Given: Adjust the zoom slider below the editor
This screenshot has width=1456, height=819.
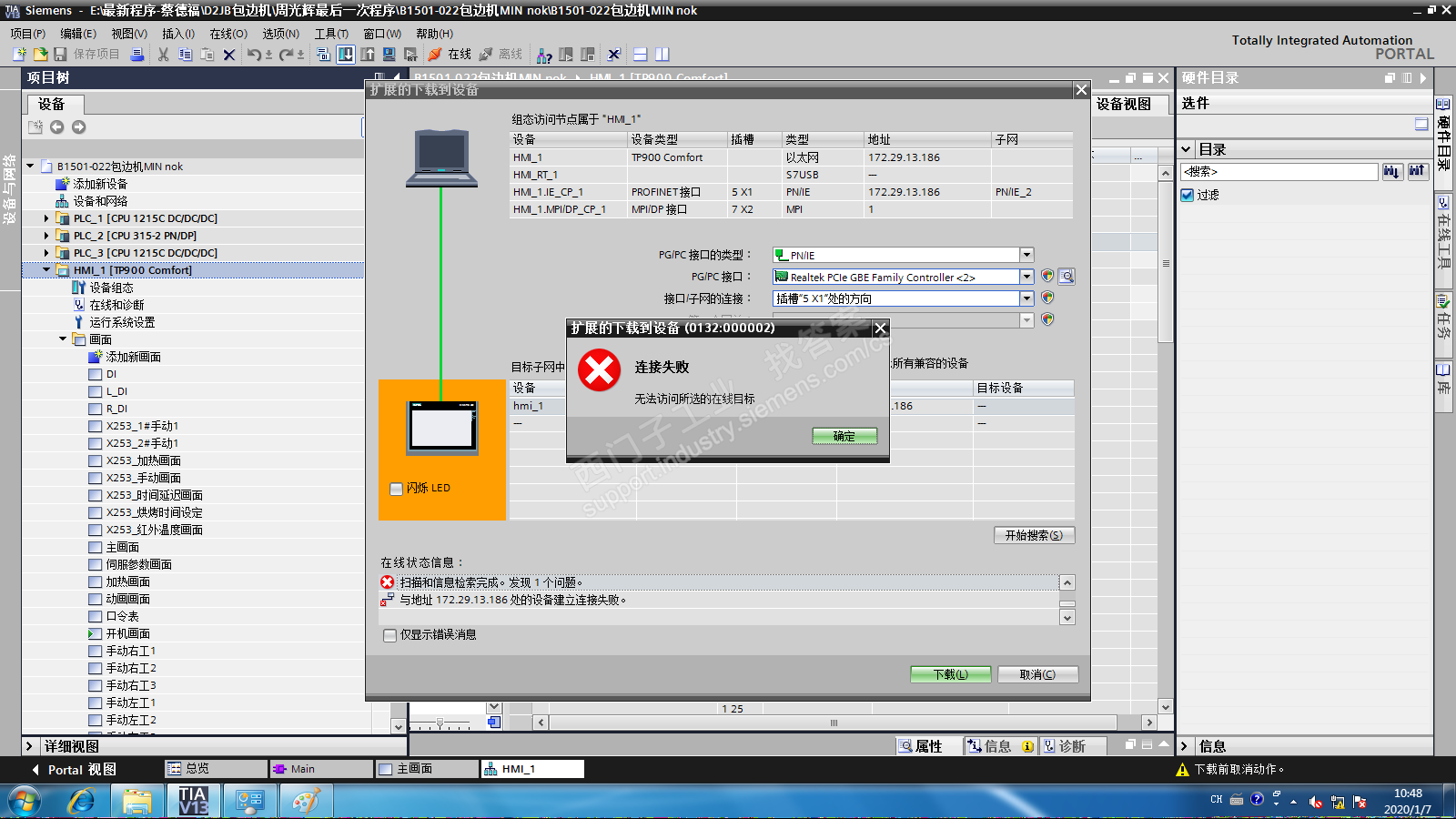Looking at the screenshot, I should pos(440,723).
